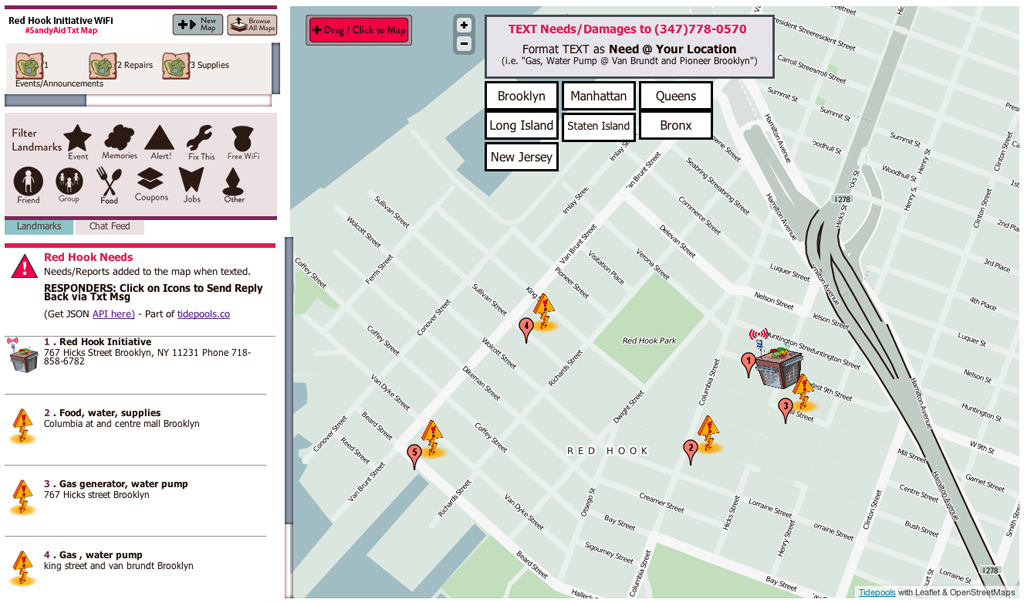Open map 1 Events/Announcements
The height and width of the screenshot is (603, 1024).
coord(31,65)
